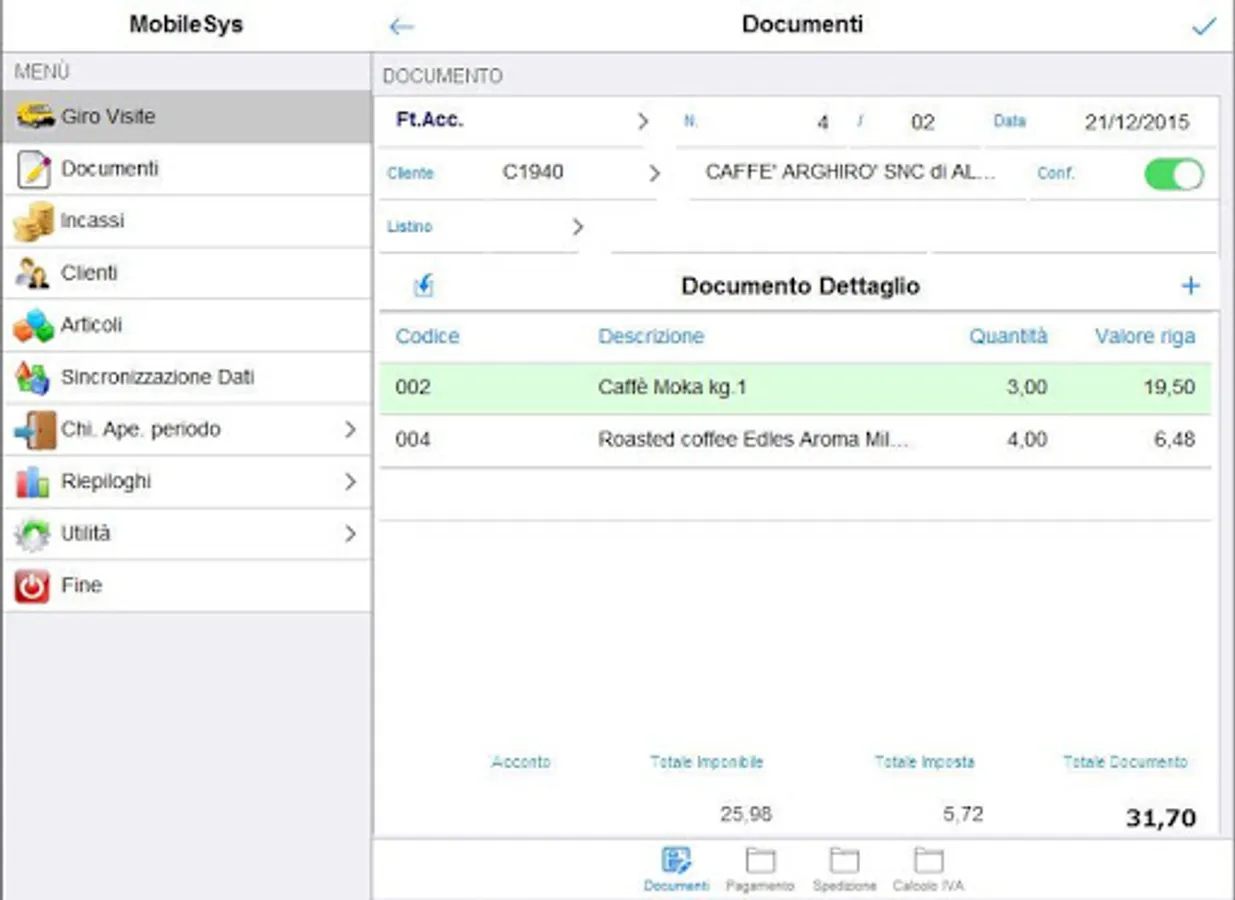Switch to Calcolo IVA tab label

point(928,886)
